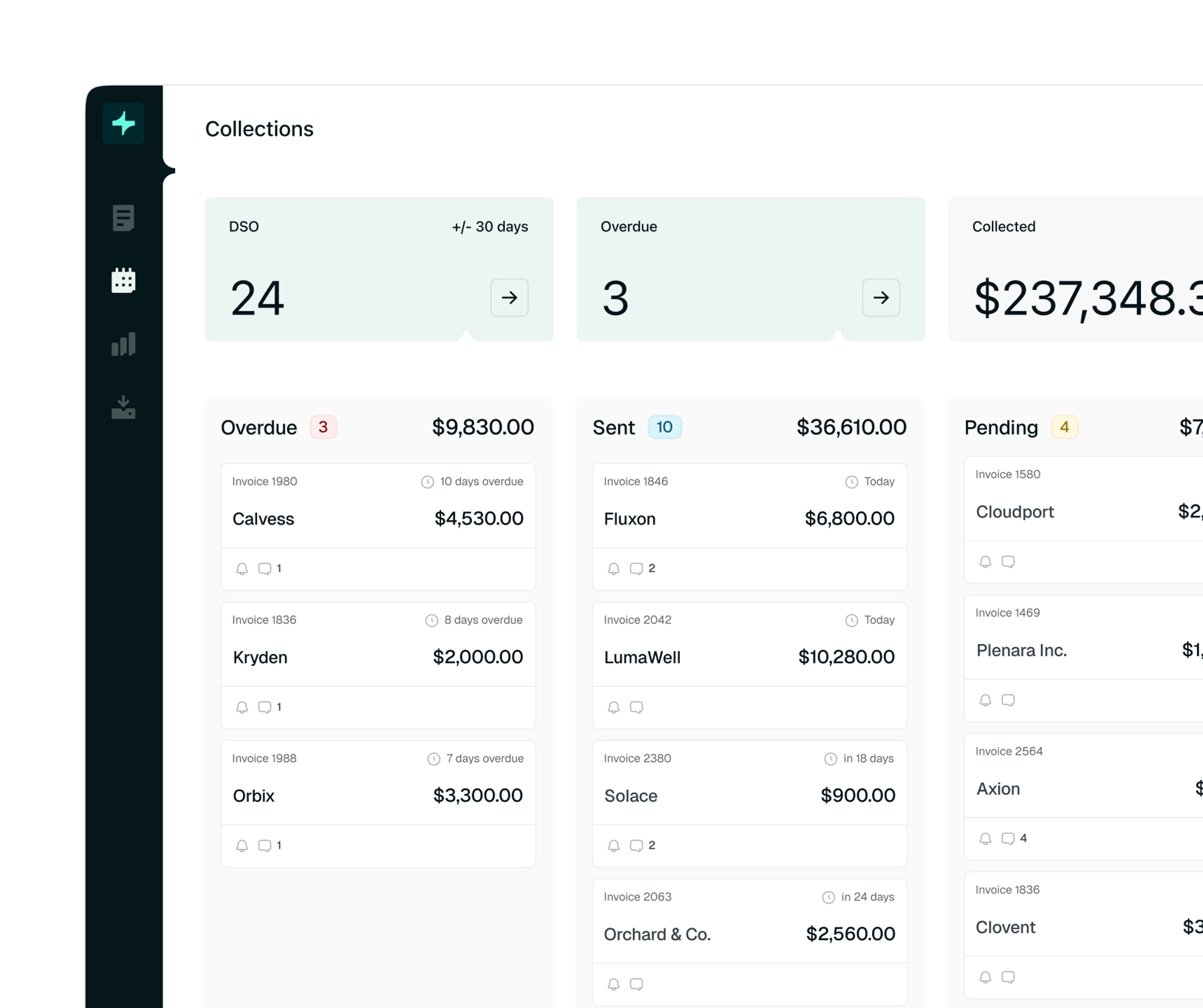The image size is (1203, 1008).
Task: Open the Kryden $2,000.00 invoice card
Action: [x=378, y=665]
